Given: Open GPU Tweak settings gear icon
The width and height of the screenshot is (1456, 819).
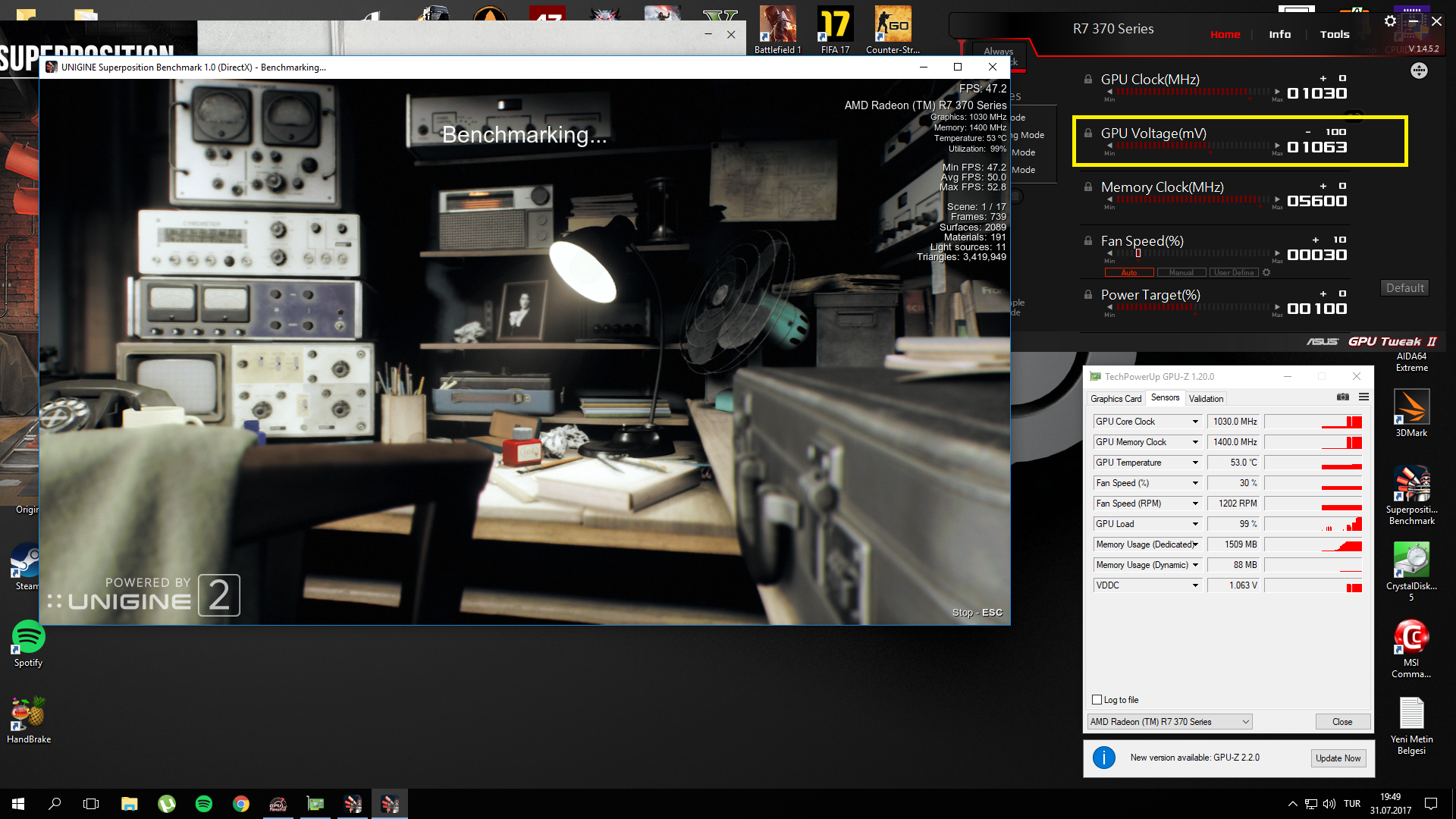Looking at the screenshot, I should 1390,21.
